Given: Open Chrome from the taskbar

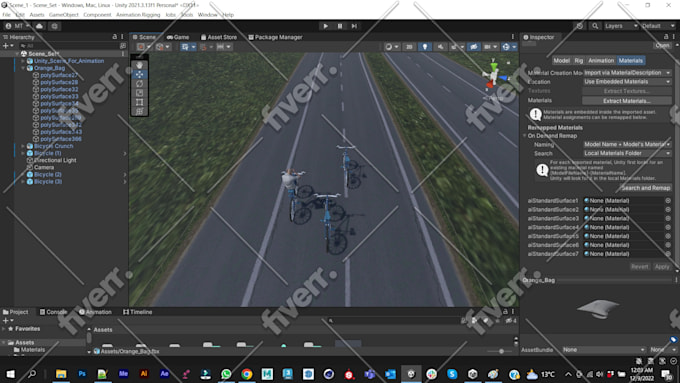Looking at the screenshot, I should pos(247,374).
